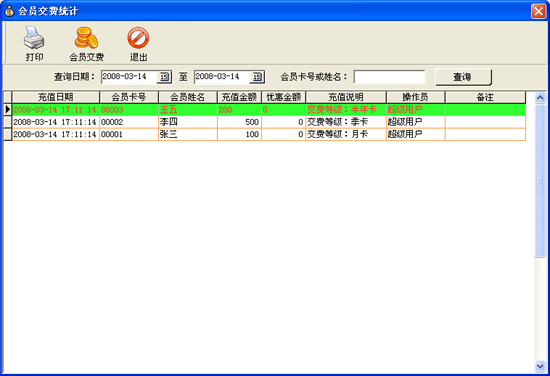The width and height of the screenshot is (550, 376).
Task: Click 交费等级：月卡 cell
Action: click(346, 134)
